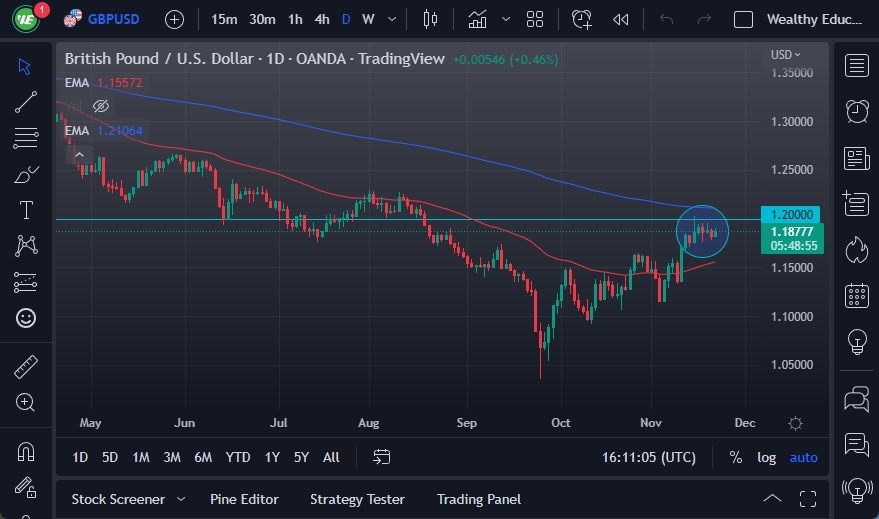Activate the magnet snap mode

[x=26, y=451]
